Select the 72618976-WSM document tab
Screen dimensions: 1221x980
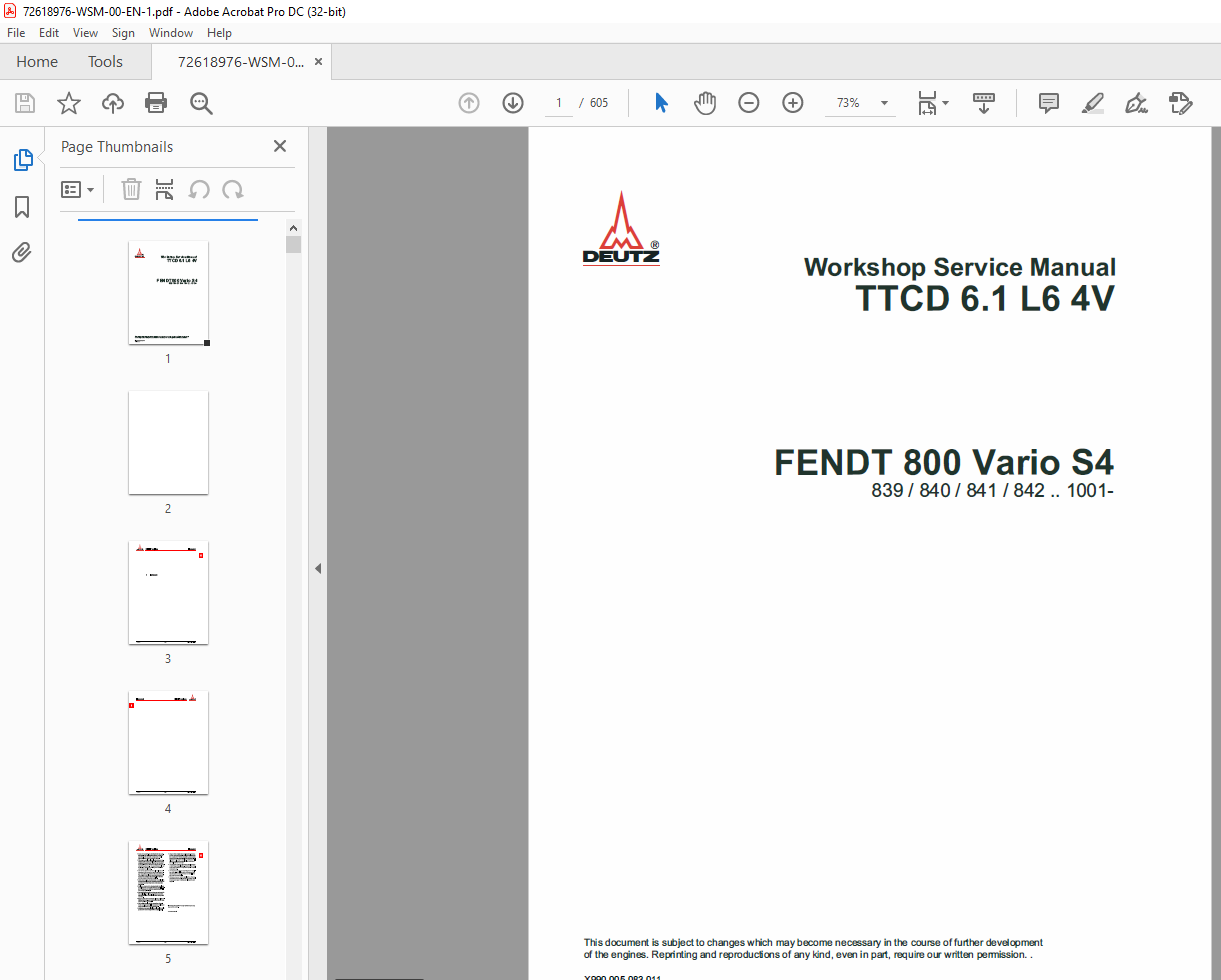[x=241, y=62]
